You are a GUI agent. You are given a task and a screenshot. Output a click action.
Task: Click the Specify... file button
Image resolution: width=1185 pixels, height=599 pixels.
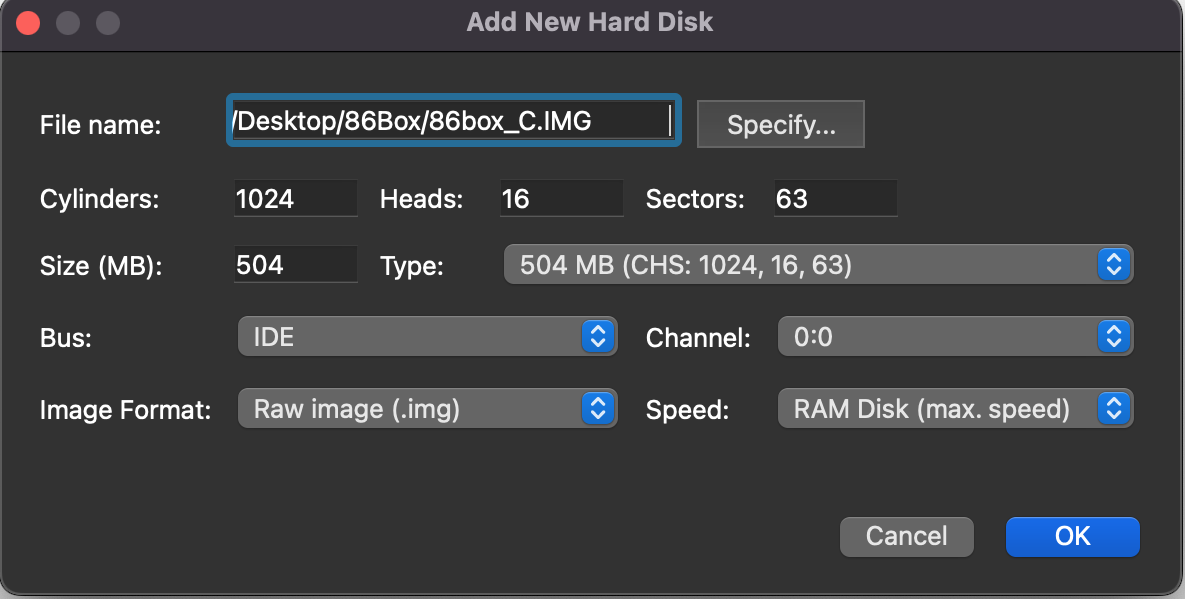pyautogui.click(x=780, y=125)
